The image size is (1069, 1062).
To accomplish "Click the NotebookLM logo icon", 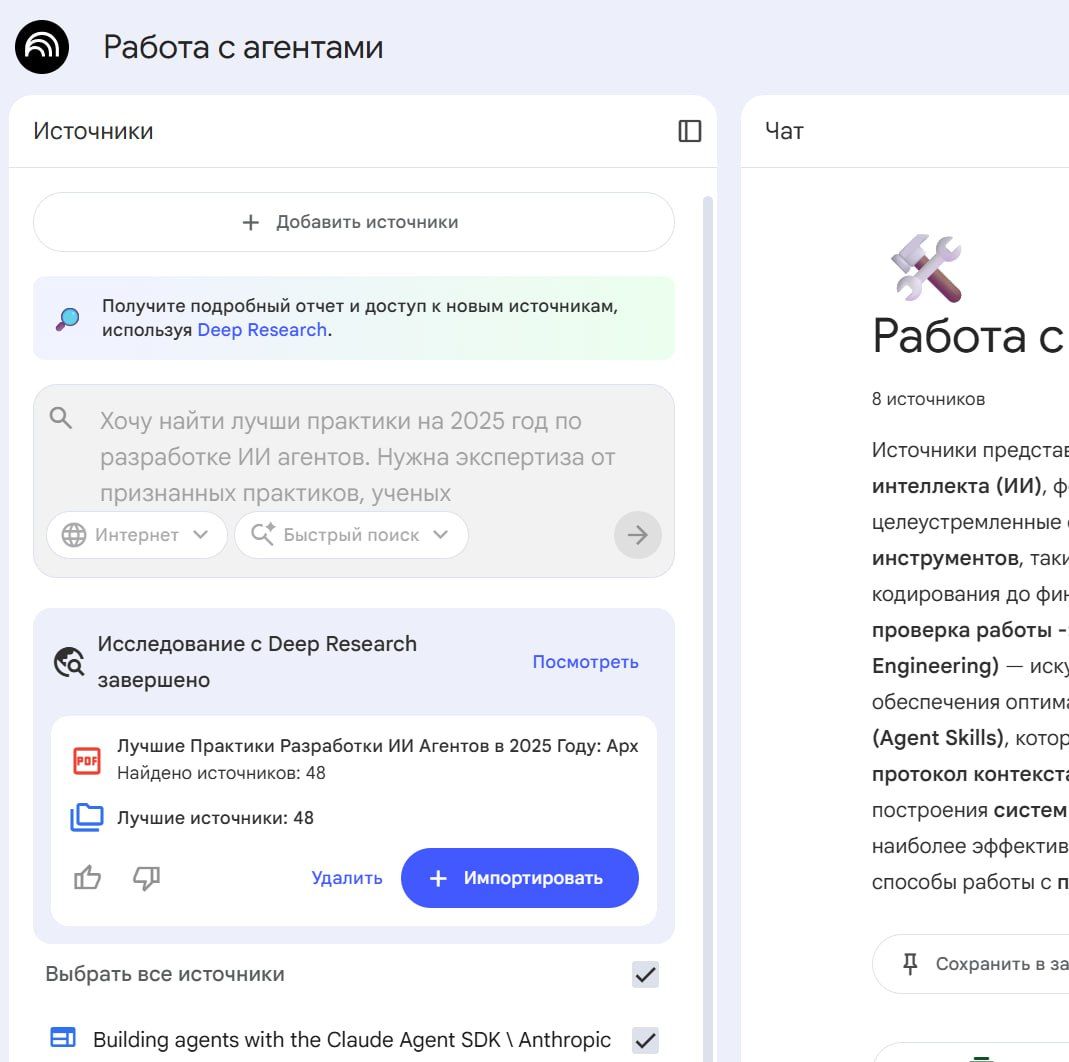I will 42,47.
